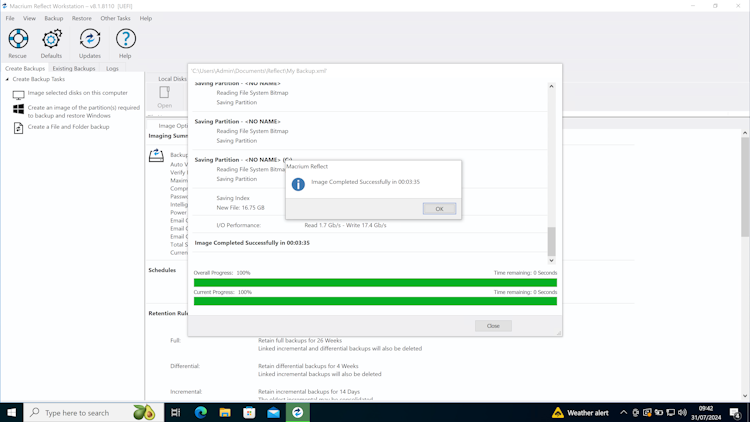Image resolution: width=750 pixels, height=422 pixels.
Task: Click 'Create an image of the partition(s)' link
Action: (x=84, y=111)
